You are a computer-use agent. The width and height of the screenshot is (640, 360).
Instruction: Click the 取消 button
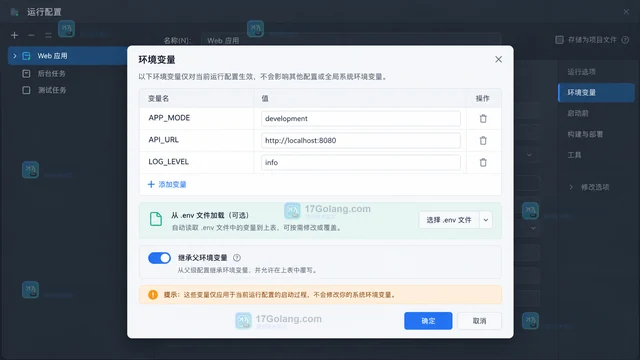coord(479,321)
